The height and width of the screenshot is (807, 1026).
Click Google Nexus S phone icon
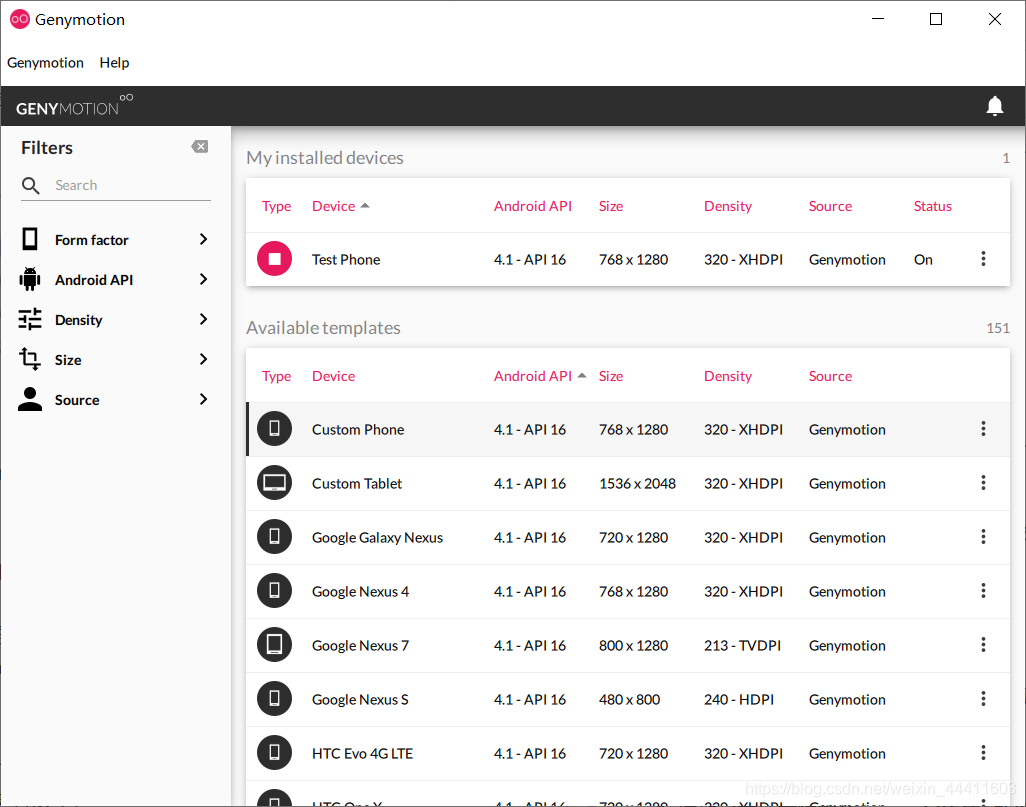point(274,699)
